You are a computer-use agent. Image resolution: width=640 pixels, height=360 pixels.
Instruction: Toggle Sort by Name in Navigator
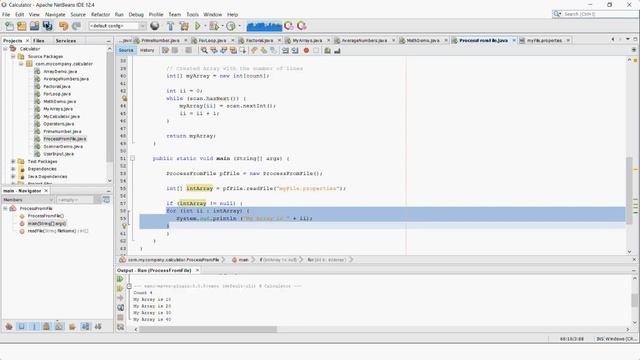85,327
